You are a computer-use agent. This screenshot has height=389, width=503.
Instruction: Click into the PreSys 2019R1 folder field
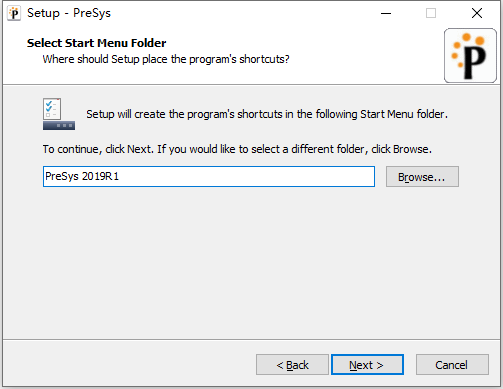[209, 176]
